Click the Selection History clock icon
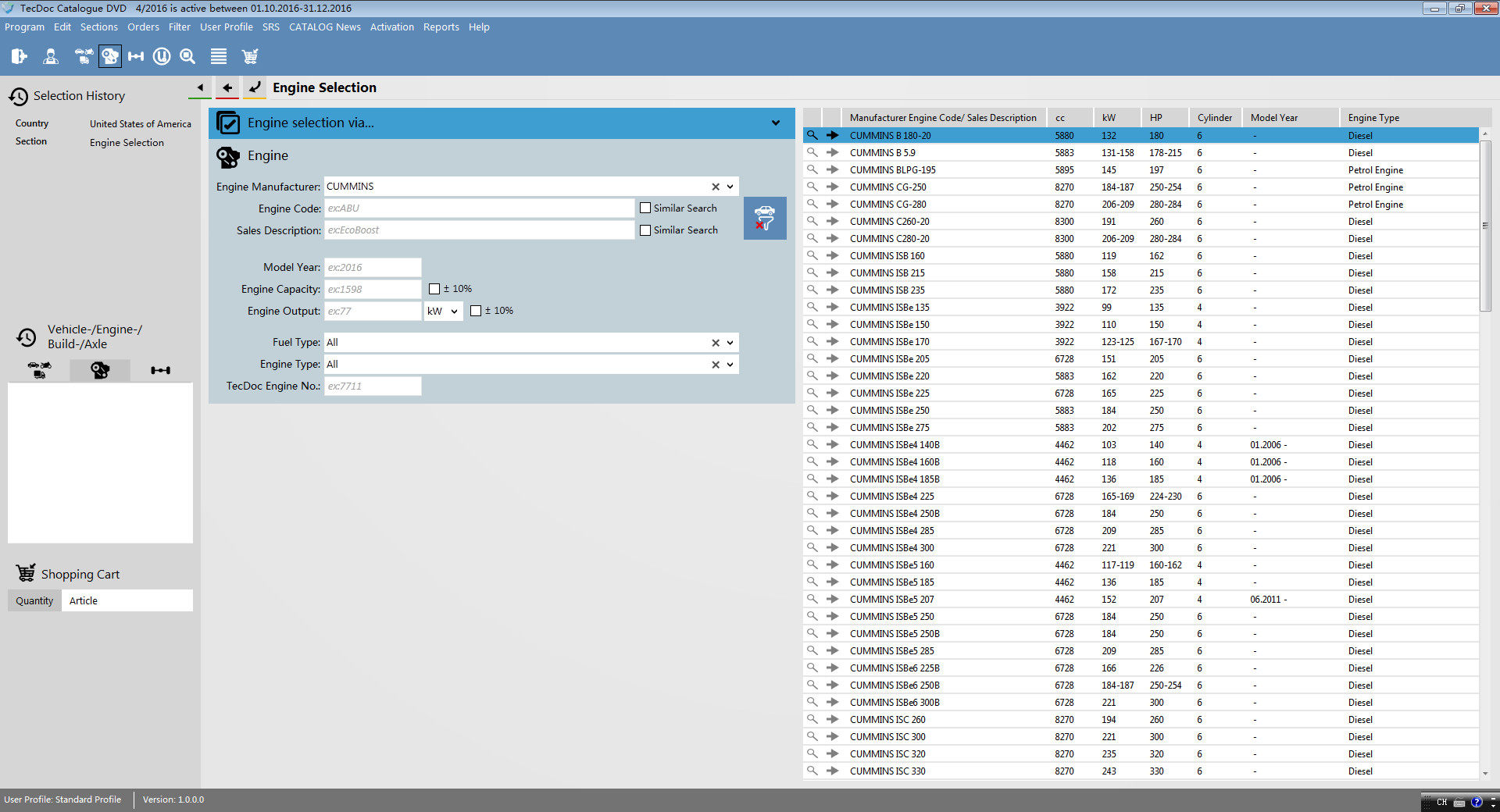The width and height of the screenshot is (1500, 812). click(x=19, y=96)
